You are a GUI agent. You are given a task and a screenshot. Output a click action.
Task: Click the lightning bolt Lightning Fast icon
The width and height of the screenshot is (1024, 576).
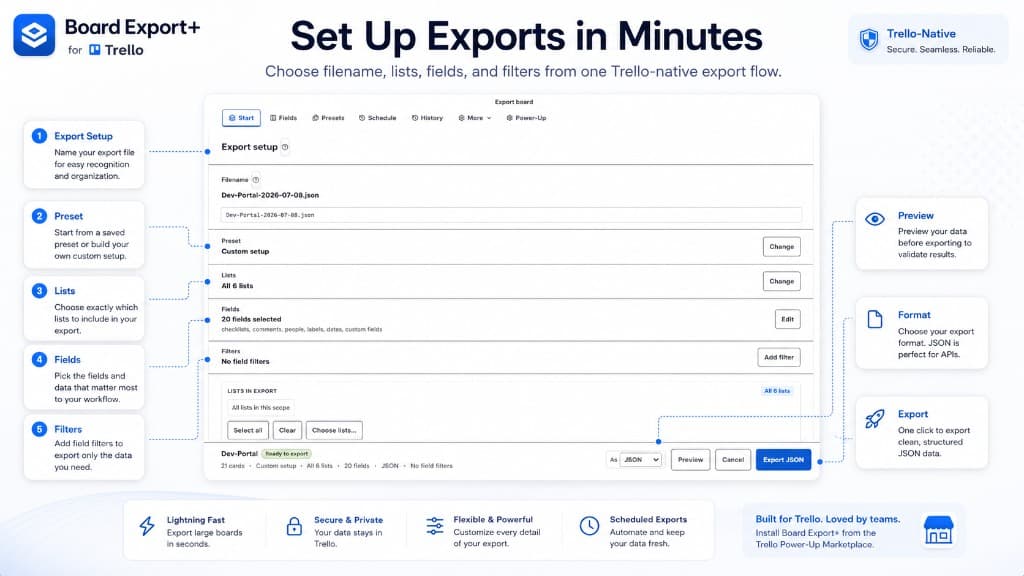point(147,525)
